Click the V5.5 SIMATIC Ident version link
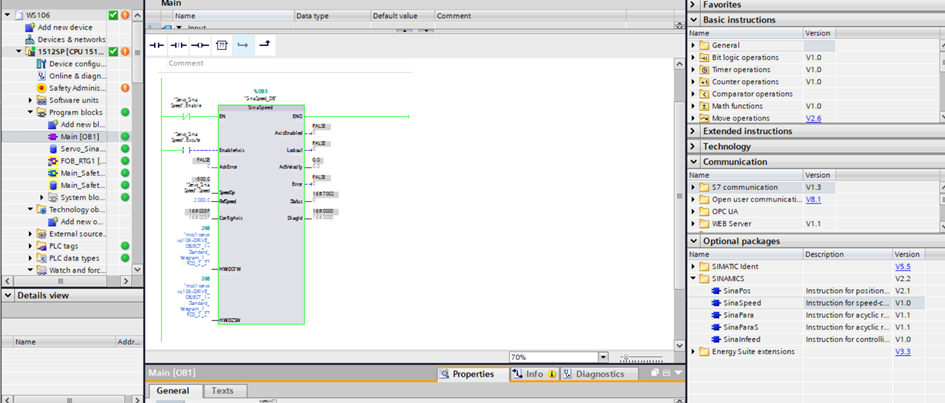Viewport: 945px width, 403px height. [x=902, y=266]
